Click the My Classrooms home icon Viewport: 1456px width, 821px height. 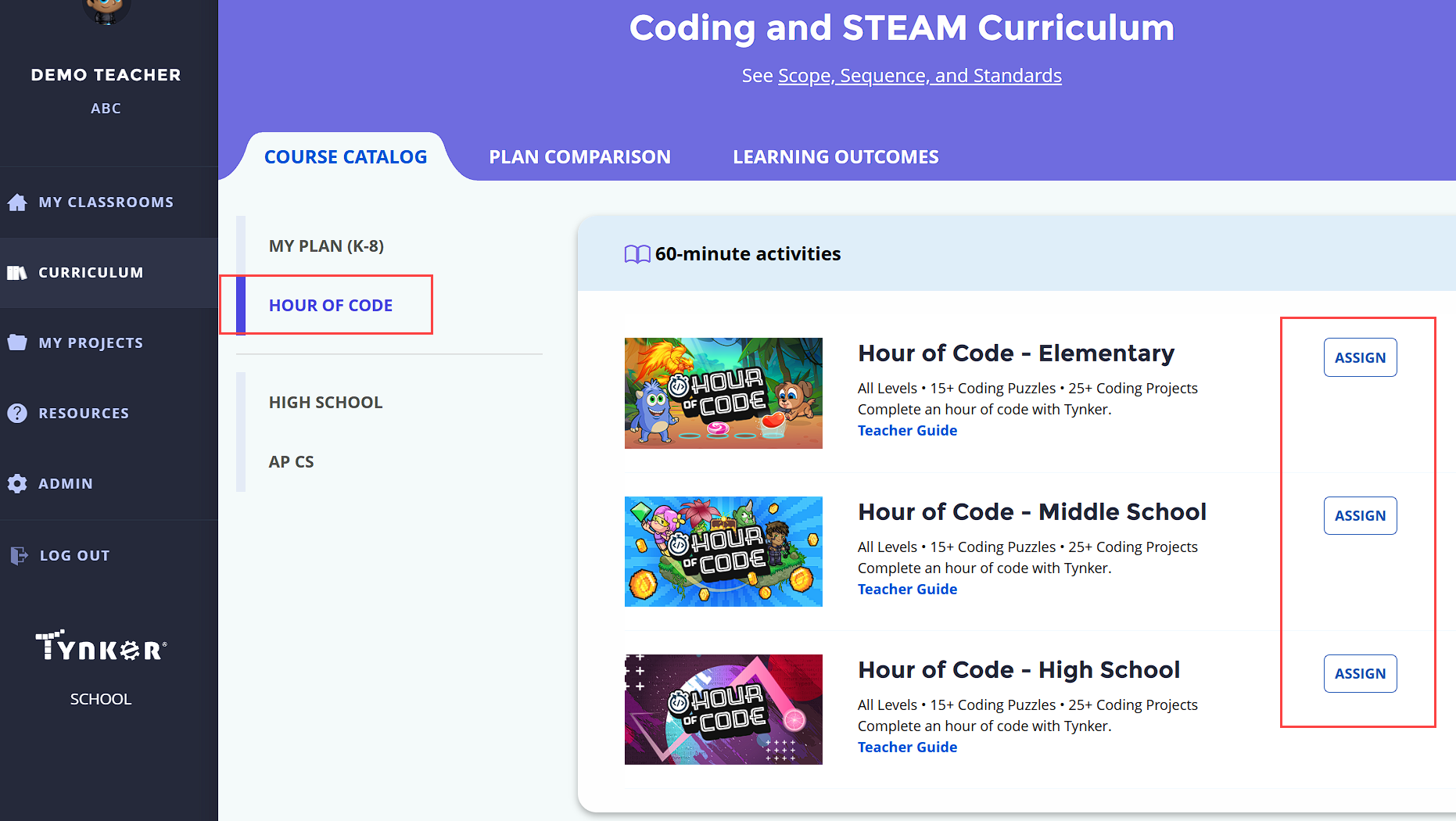click(17, 203)
